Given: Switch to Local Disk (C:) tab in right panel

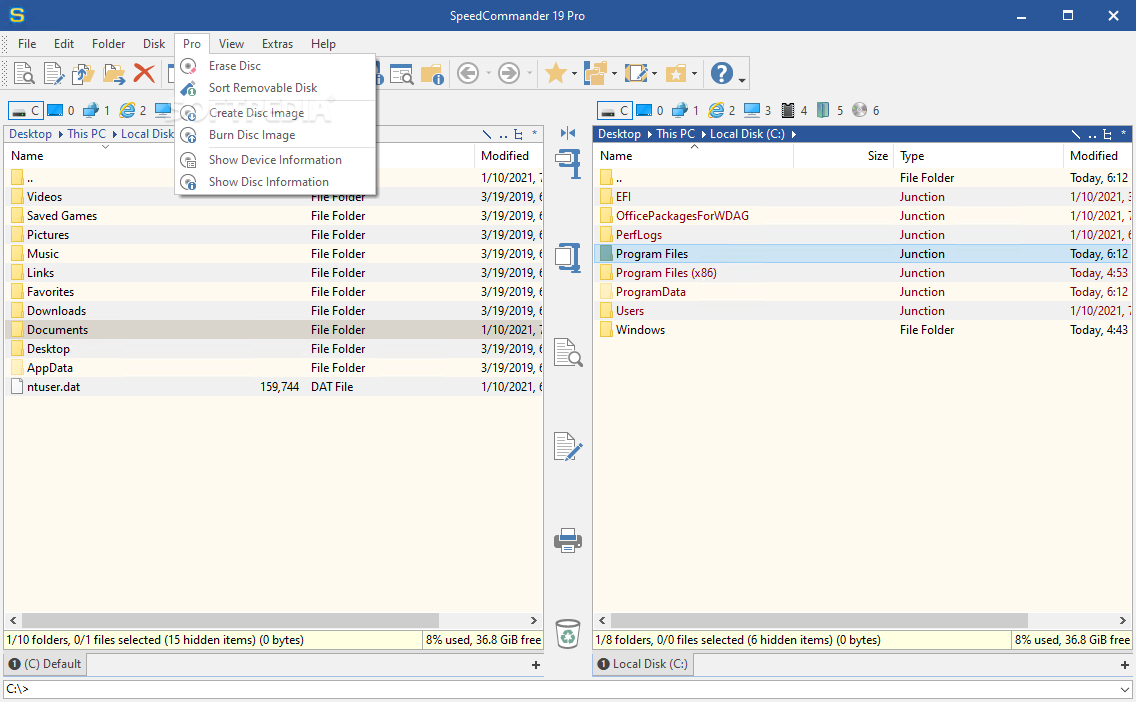Looking at the screenshot, I should (x=643, y=664).
